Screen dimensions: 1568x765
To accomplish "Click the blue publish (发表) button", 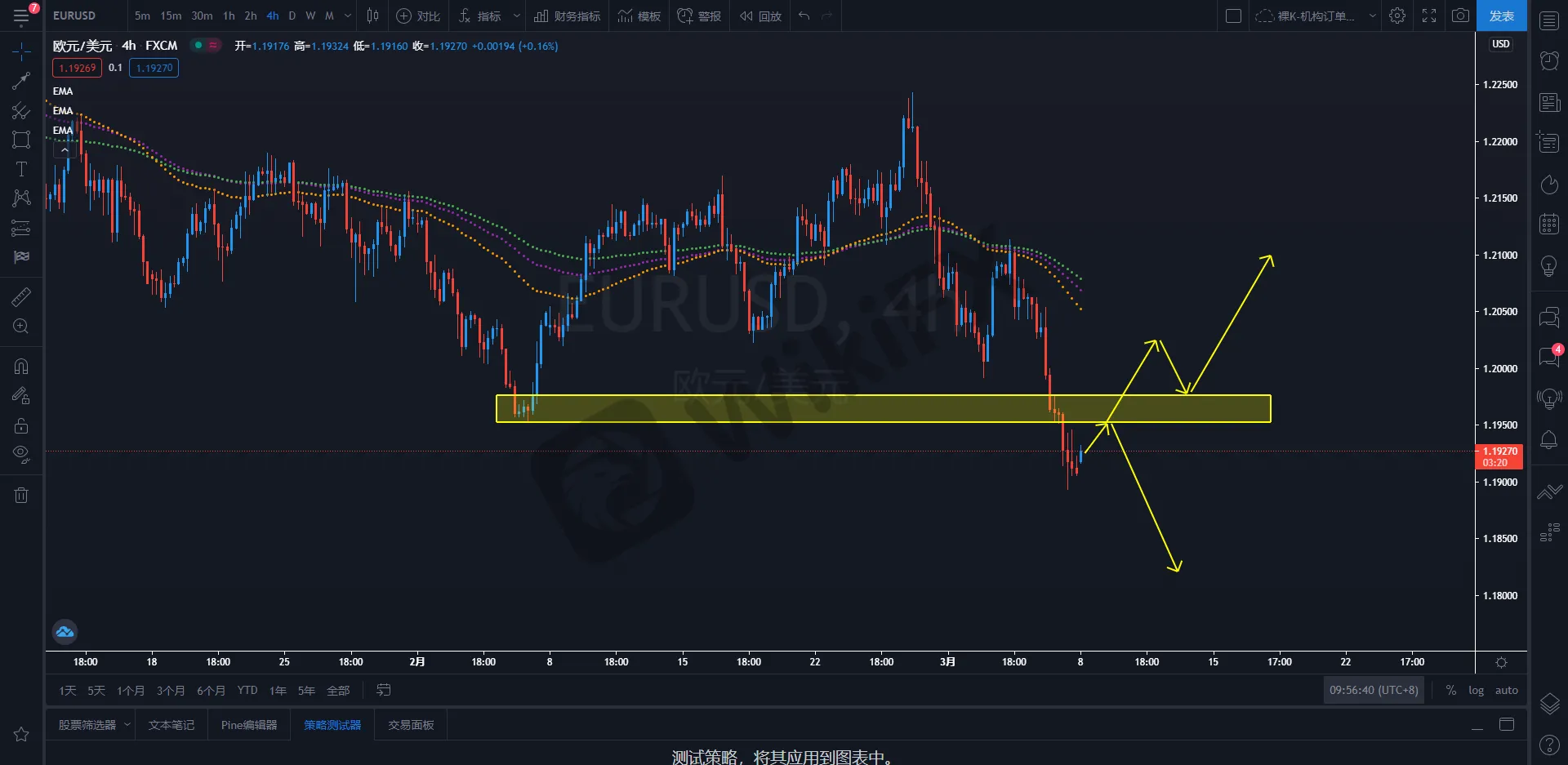I will tap(1501, 16).
